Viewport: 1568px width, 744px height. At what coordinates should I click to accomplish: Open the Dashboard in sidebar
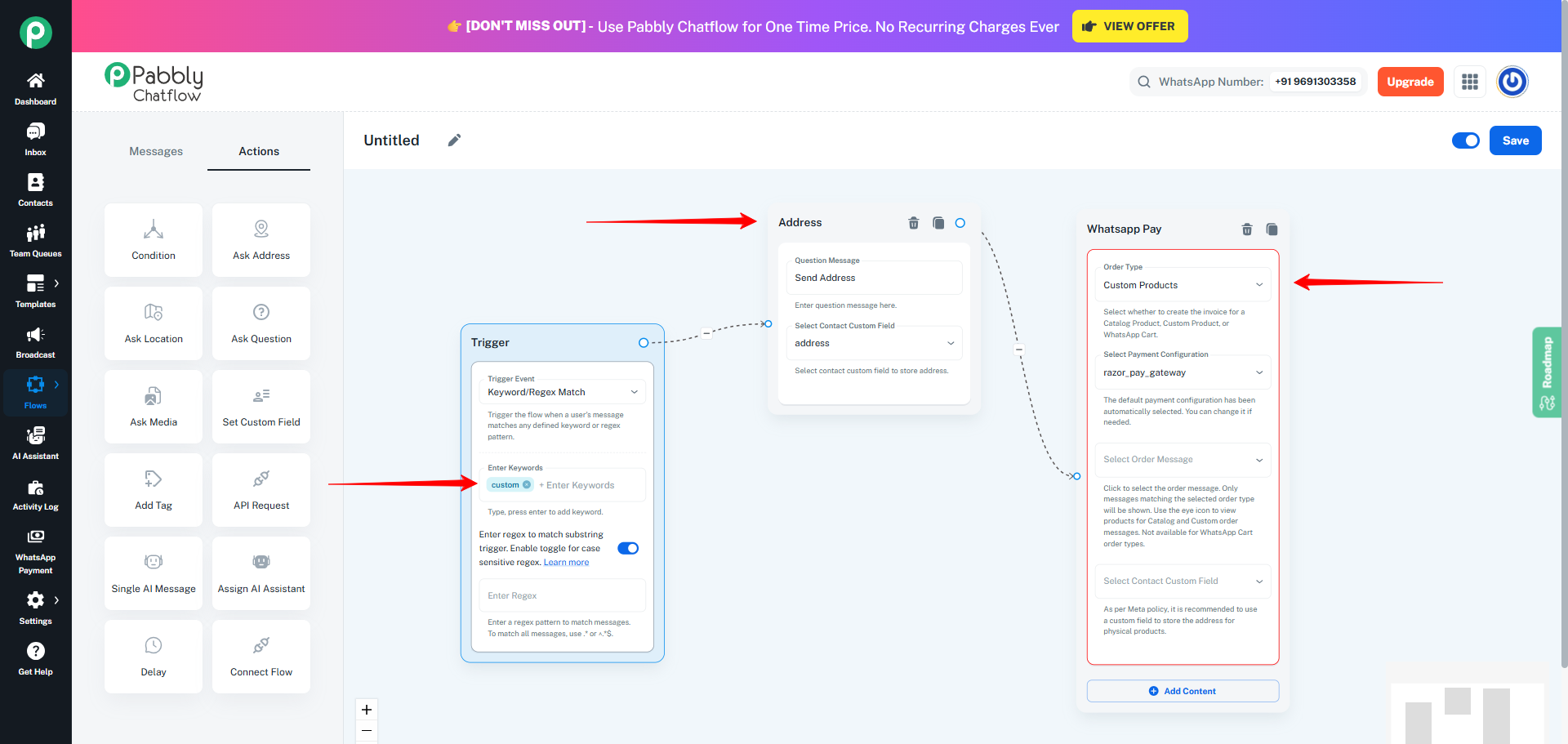(35, 89)
